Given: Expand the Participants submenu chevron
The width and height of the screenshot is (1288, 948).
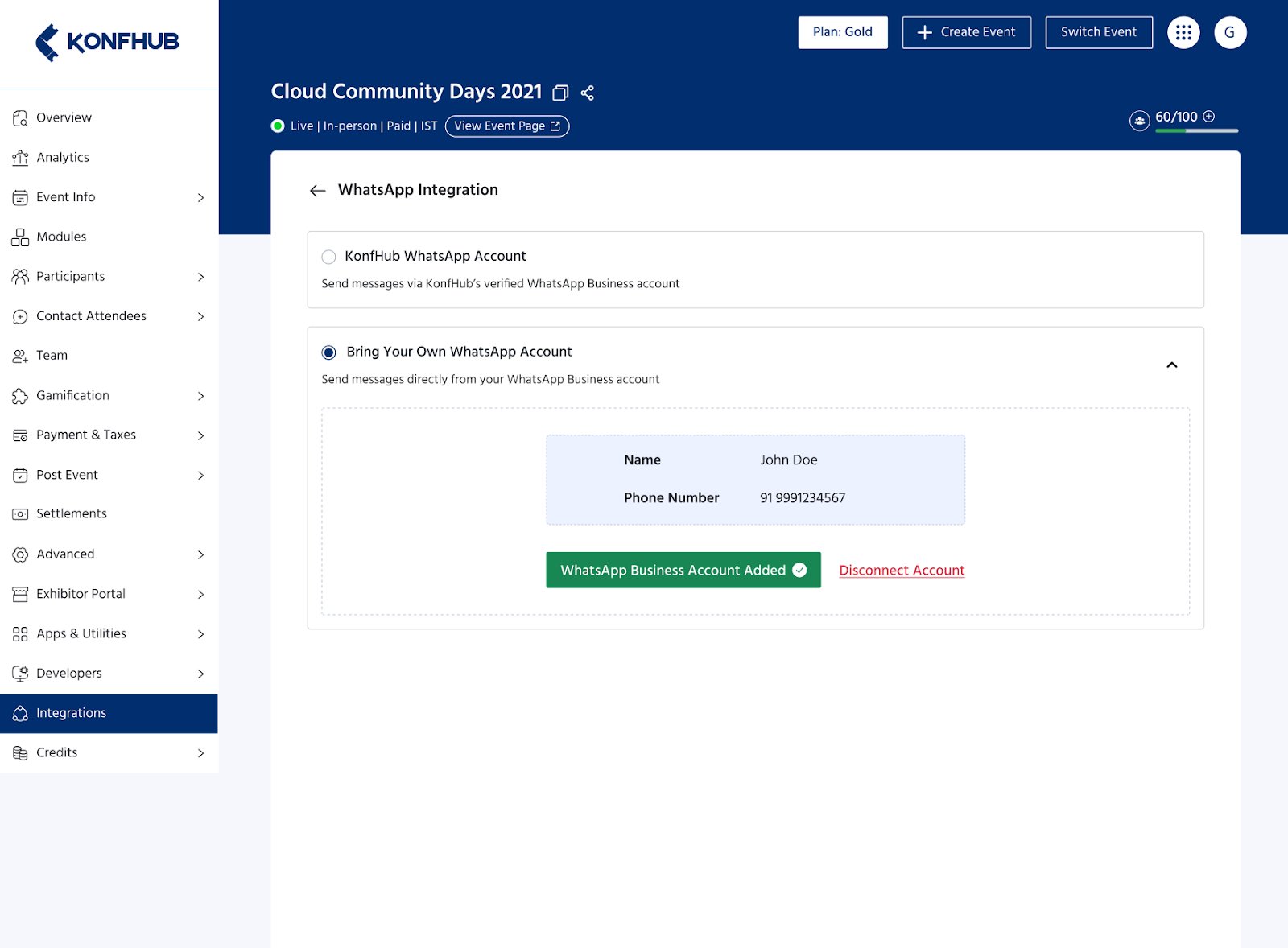Looking at the screenshot, I should pyautogui.click(x=200, y=277).
